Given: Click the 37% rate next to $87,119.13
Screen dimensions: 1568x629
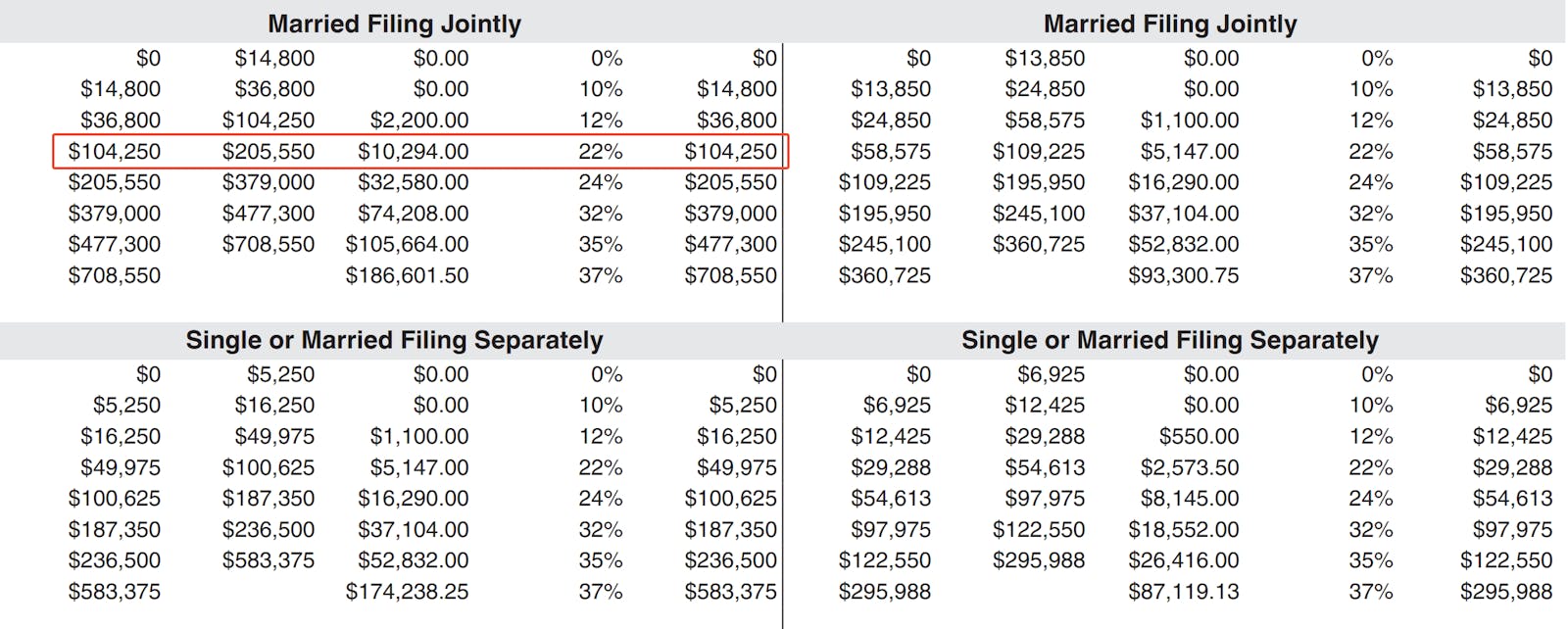Looking at the screenshot, I should [1370, 592].
